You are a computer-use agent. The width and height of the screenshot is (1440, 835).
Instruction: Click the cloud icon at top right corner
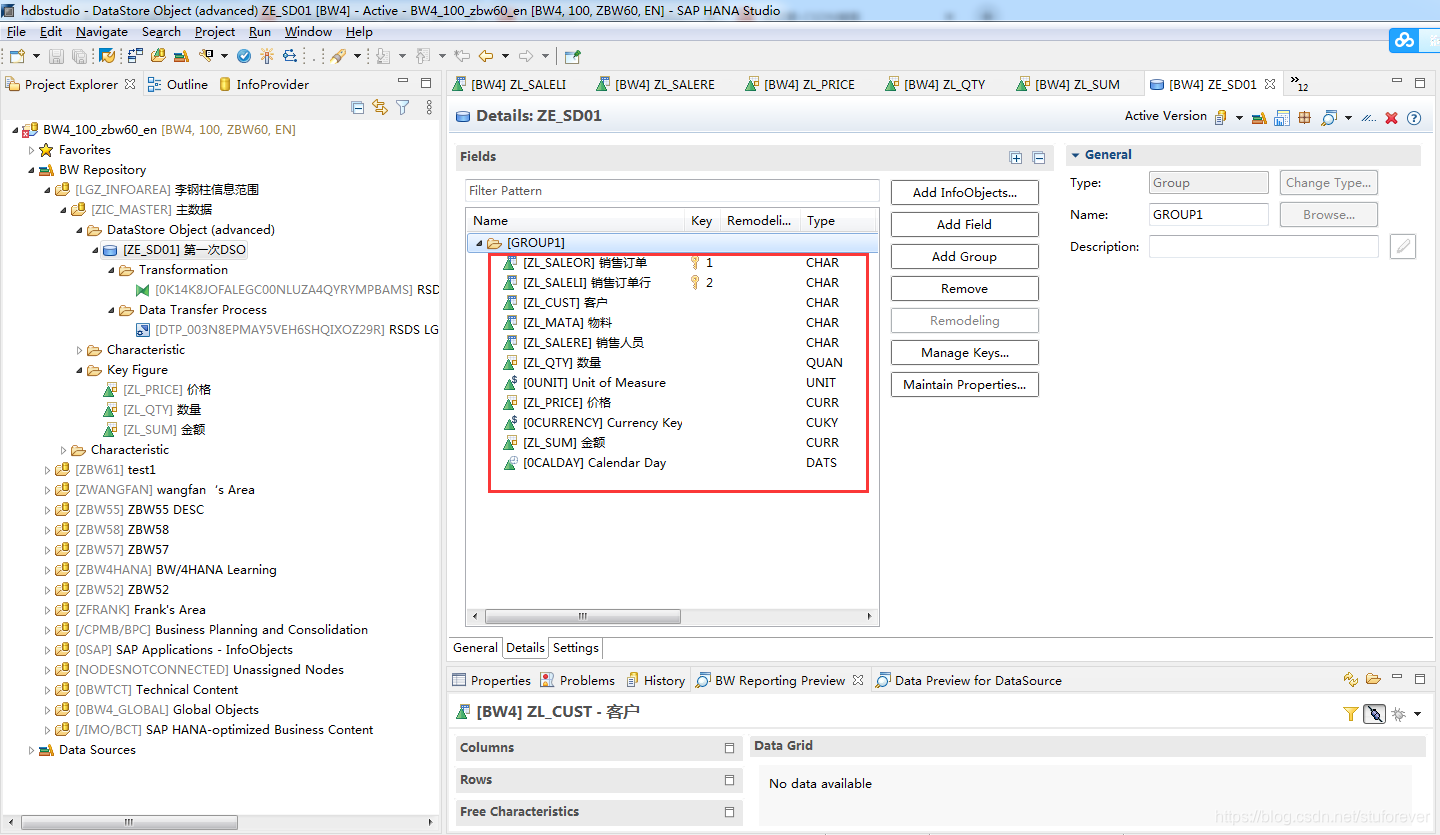coord(1405,40)
